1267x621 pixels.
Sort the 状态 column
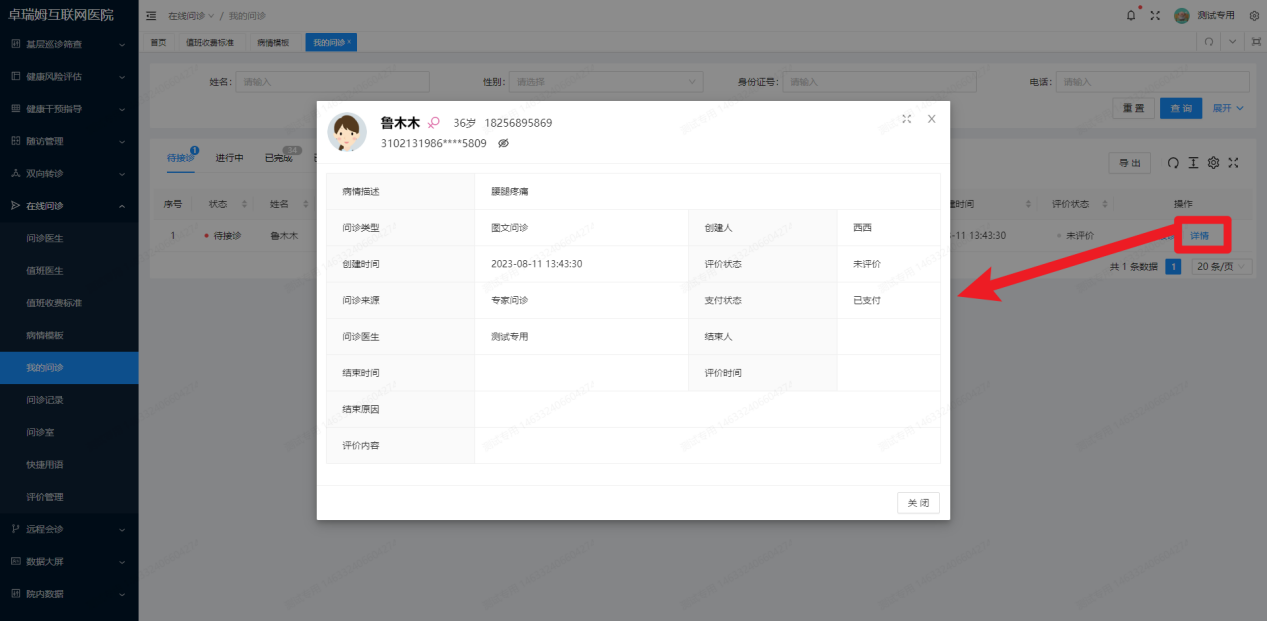(244, 204)
